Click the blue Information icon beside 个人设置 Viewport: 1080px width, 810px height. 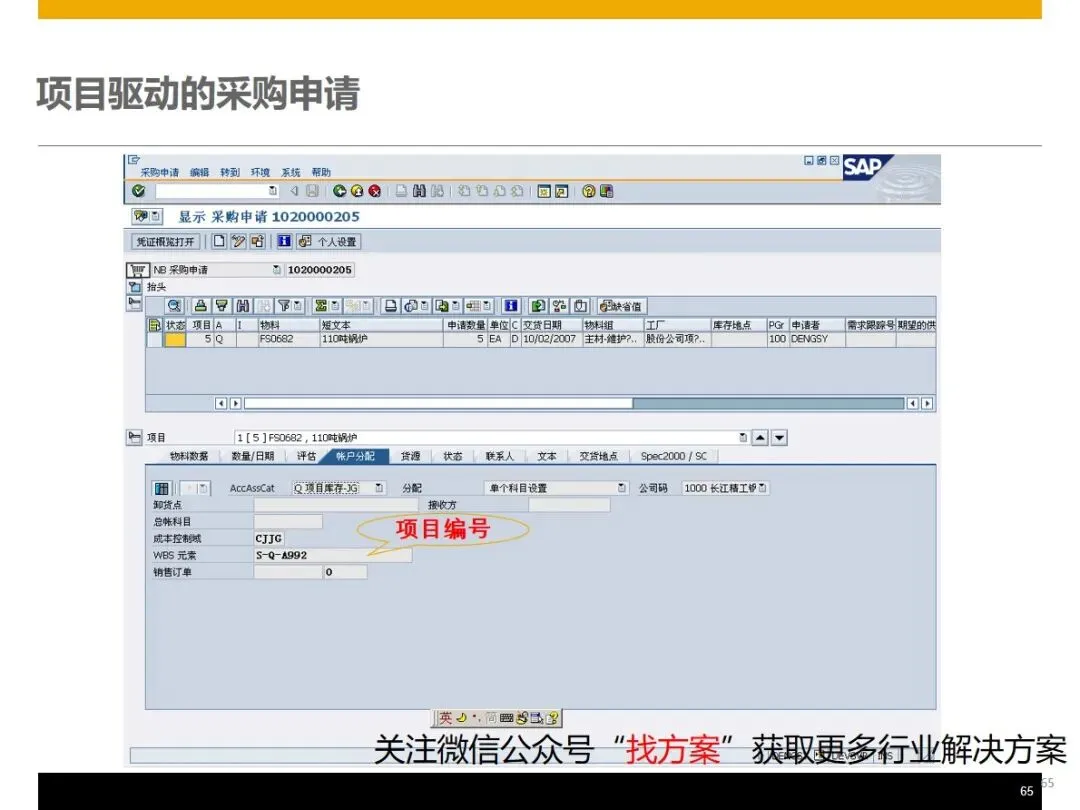coord(284,241)
